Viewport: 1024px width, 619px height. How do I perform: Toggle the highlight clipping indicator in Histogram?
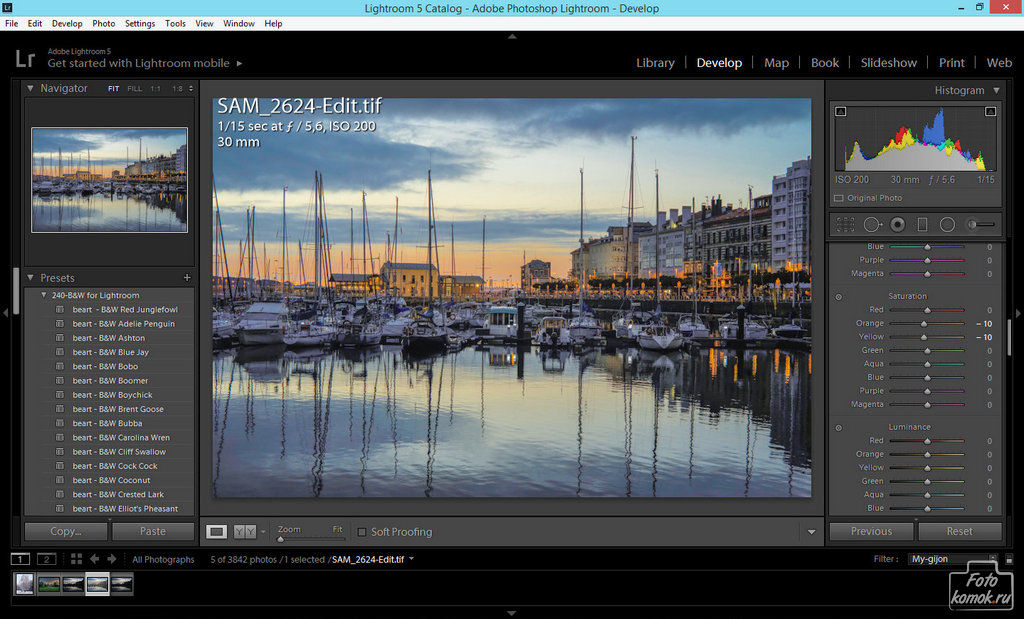pyautogui.click(x=990, y=112)
